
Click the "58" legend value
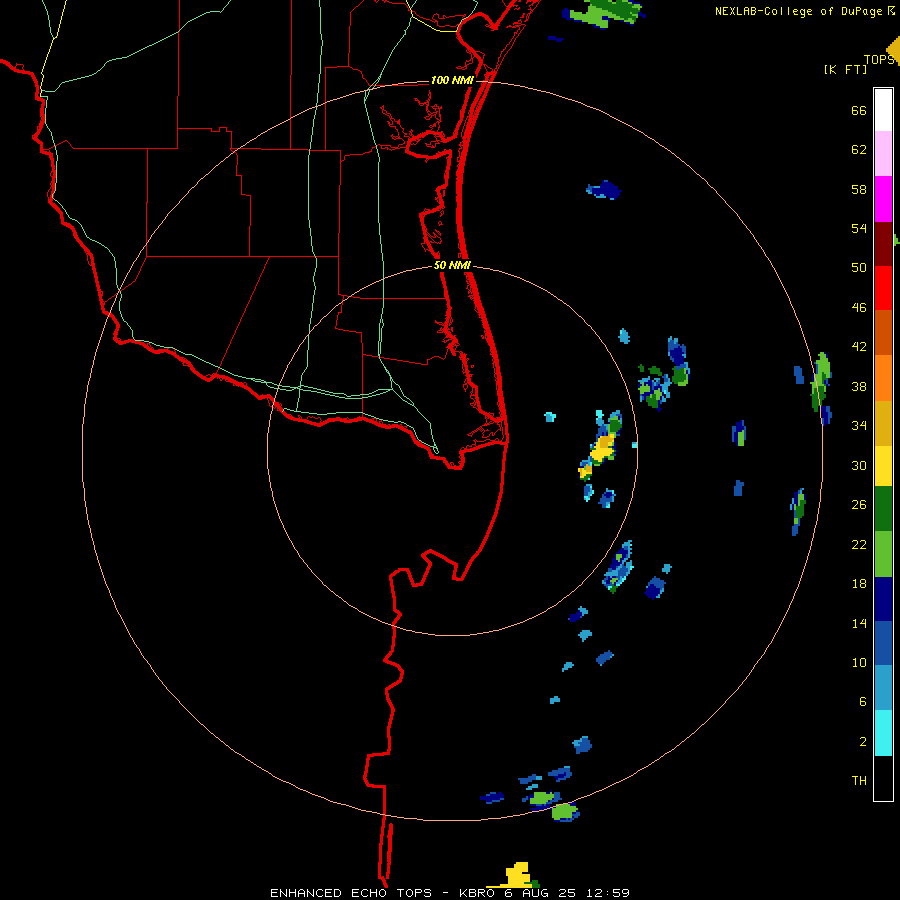(859, 189)
